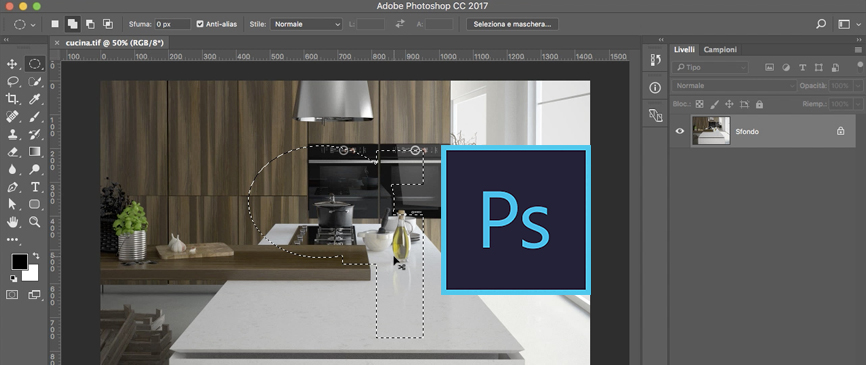The image size is (866, 365).
Task: Select the Spot Healing Brush tool
Action: [12, 117]
